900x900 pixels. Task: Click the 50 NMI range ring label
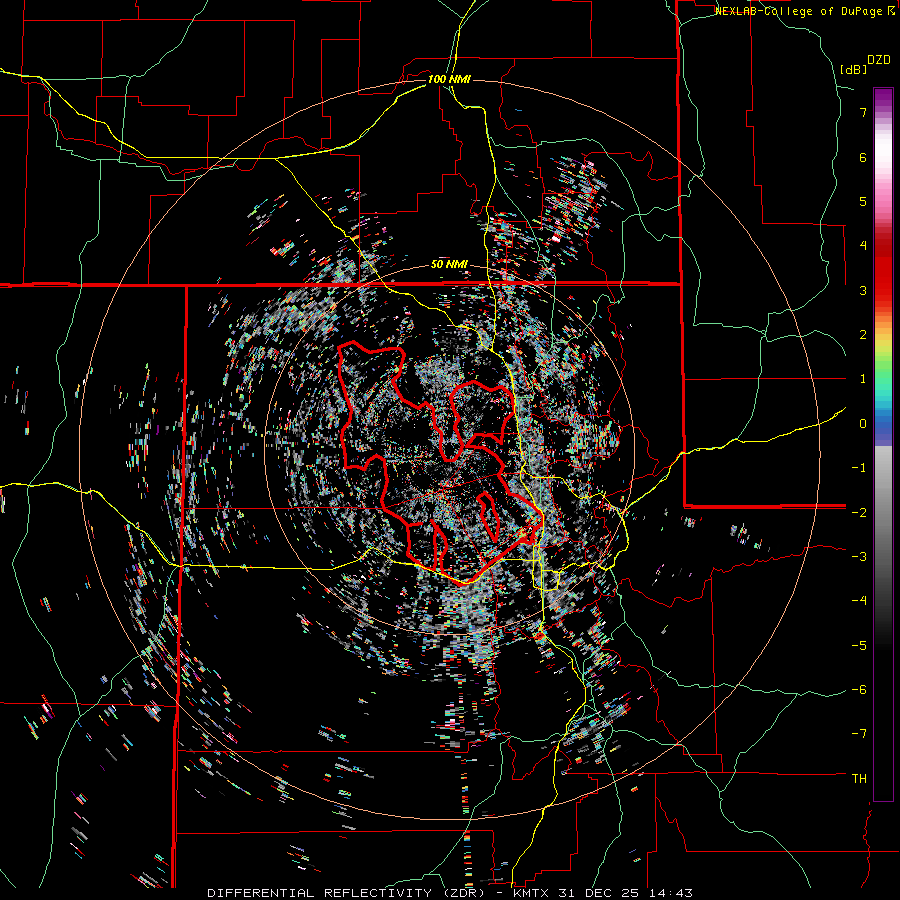[449, 265]
